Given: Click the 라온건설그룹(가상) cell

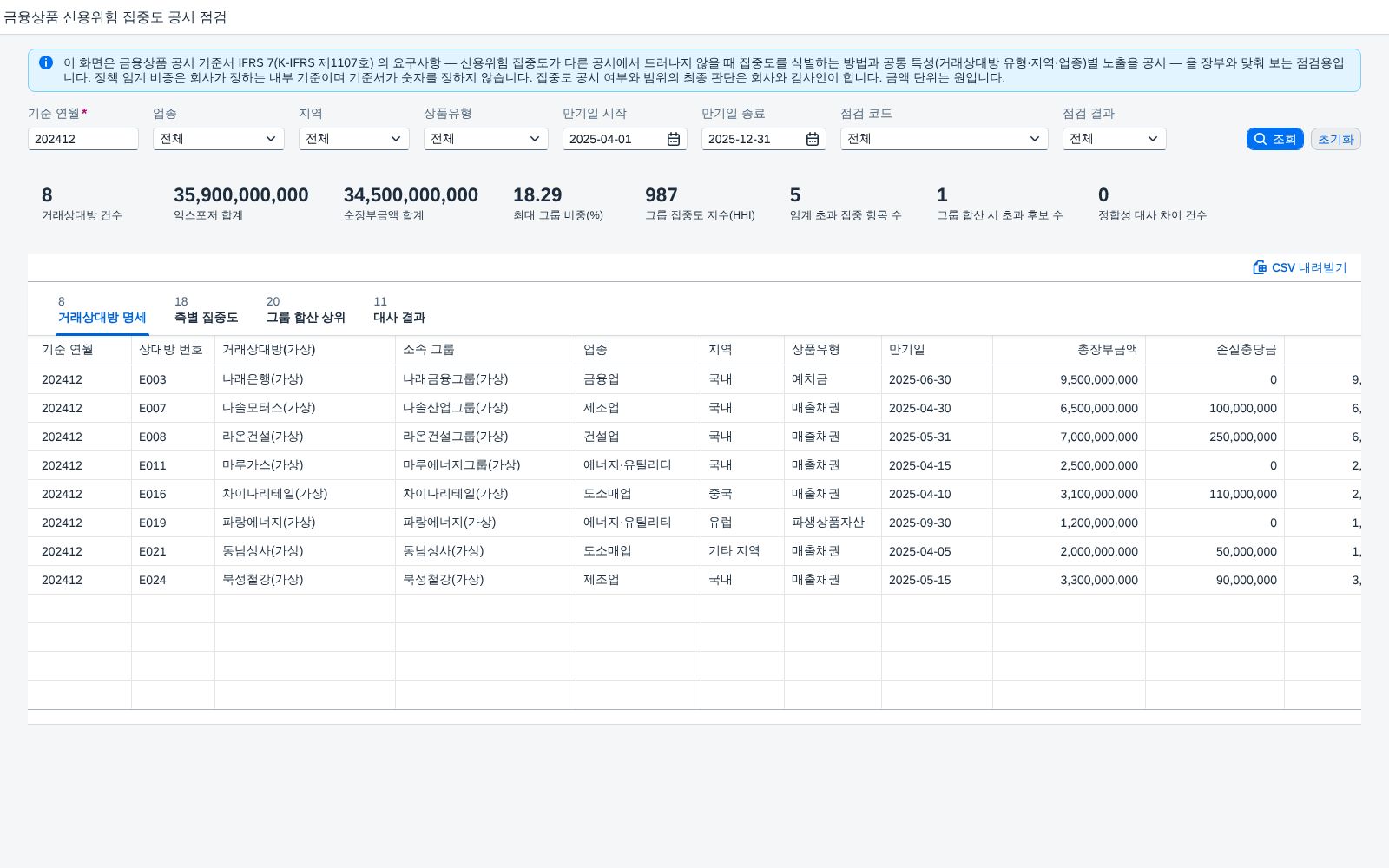Looking at the screenshot, I should [486, 437].
